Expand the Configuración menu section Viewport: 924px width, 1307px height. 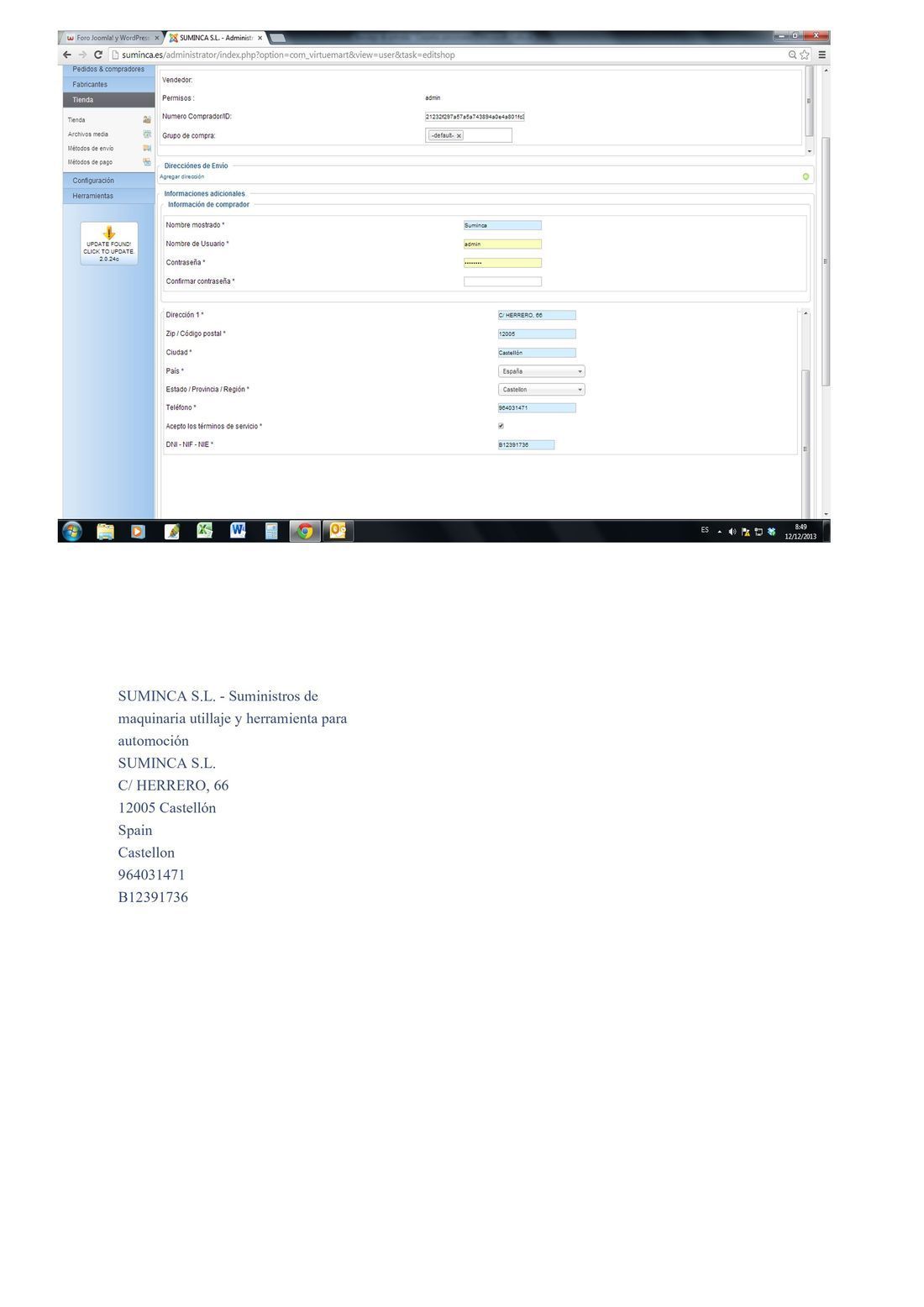(x=108, y=181)
